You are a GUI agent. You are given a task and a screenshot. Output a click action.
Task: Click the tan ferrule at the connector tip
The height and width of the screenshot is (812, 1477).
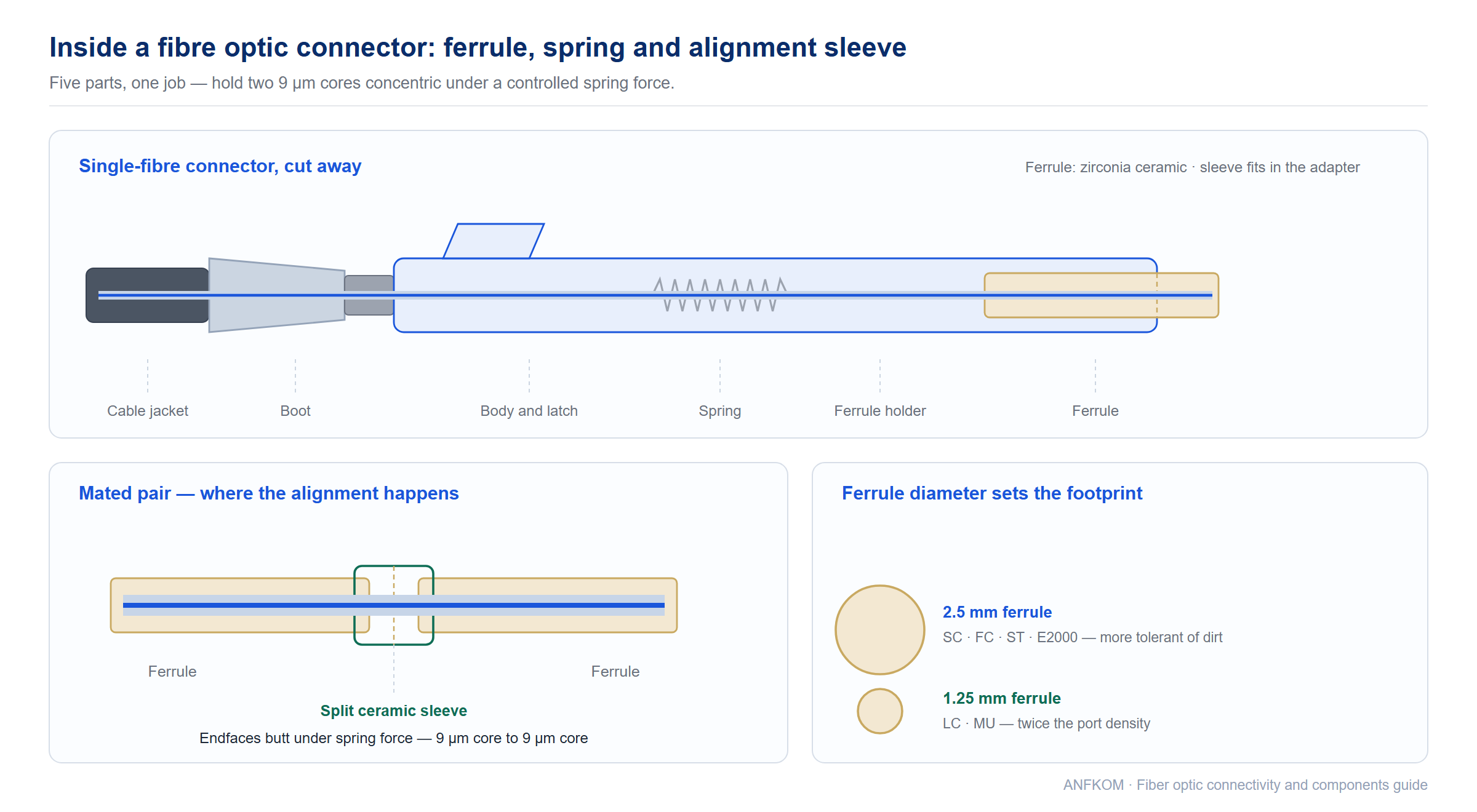pos(1102,295)
